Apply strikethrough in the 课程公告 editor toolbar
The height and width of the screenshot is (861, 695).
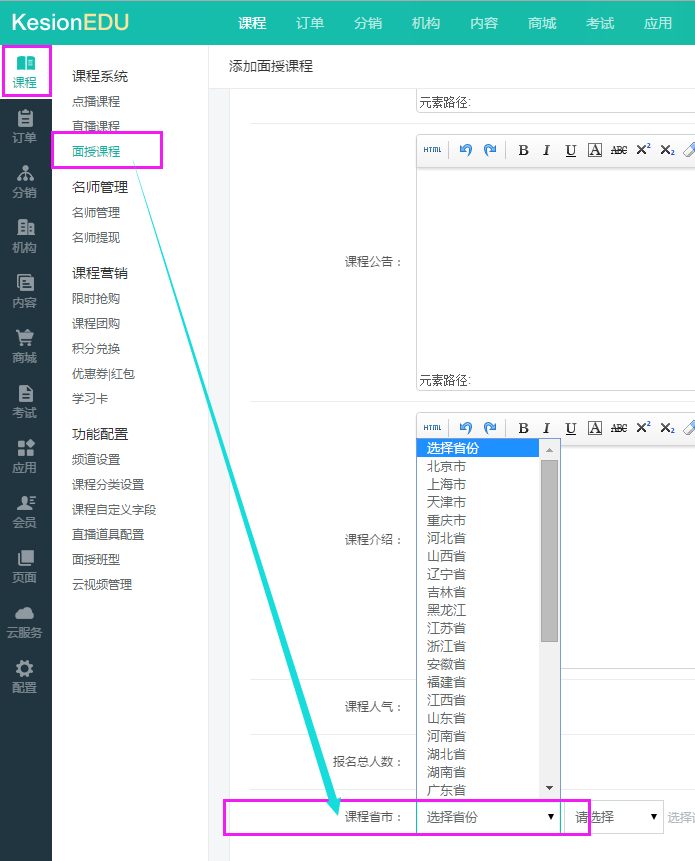(619, 150)
